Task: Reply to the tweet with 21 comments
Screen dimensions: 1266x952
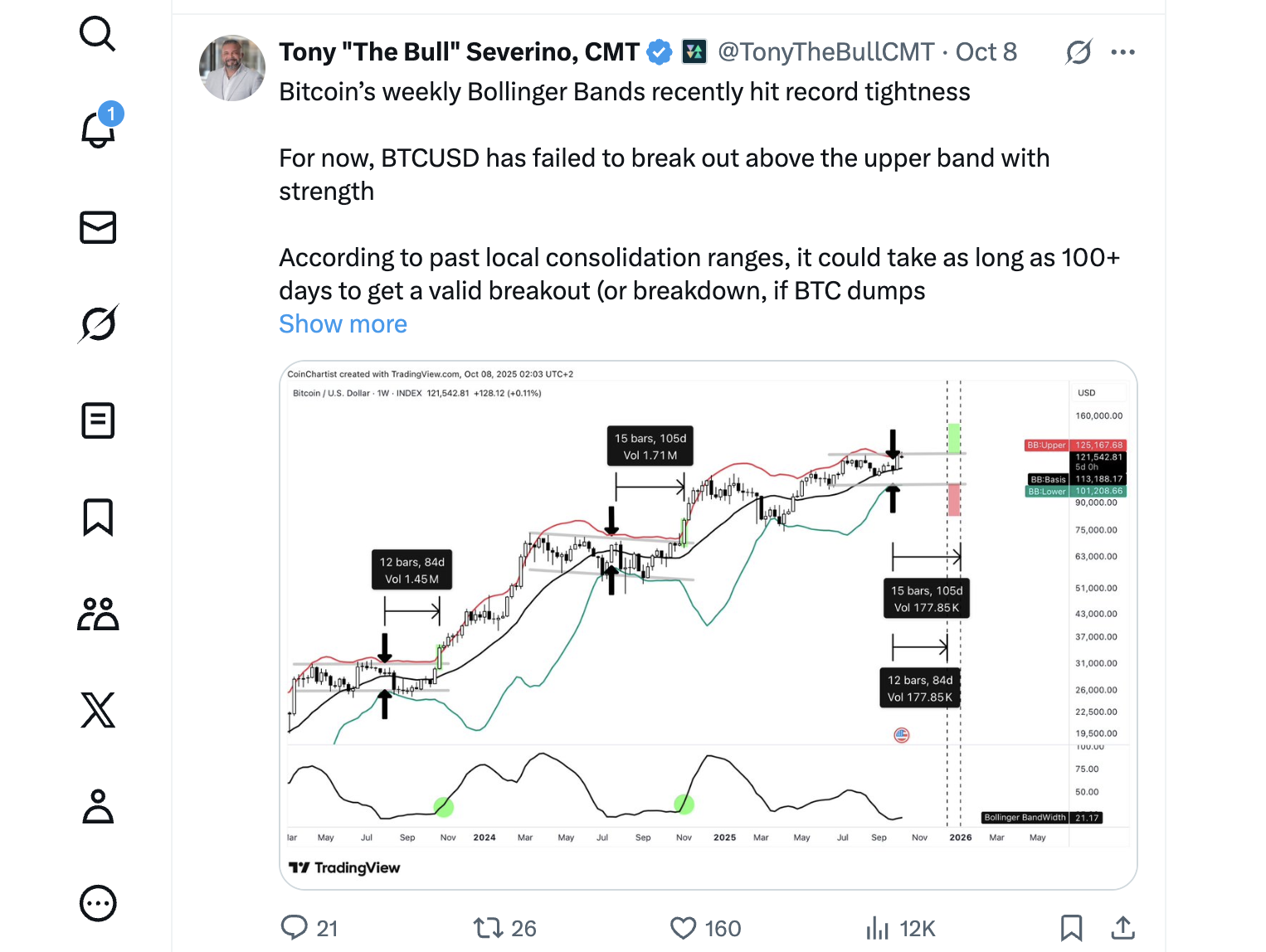Action: (x=295, y=928)
